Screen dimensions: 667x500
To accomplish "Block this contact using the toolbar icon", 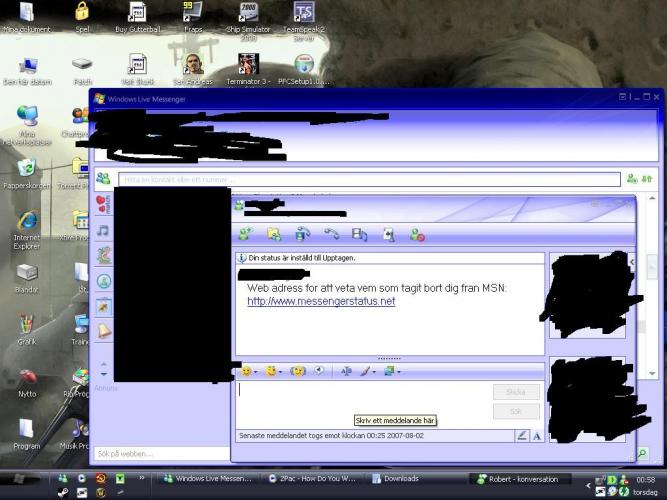I will (417, 235).
